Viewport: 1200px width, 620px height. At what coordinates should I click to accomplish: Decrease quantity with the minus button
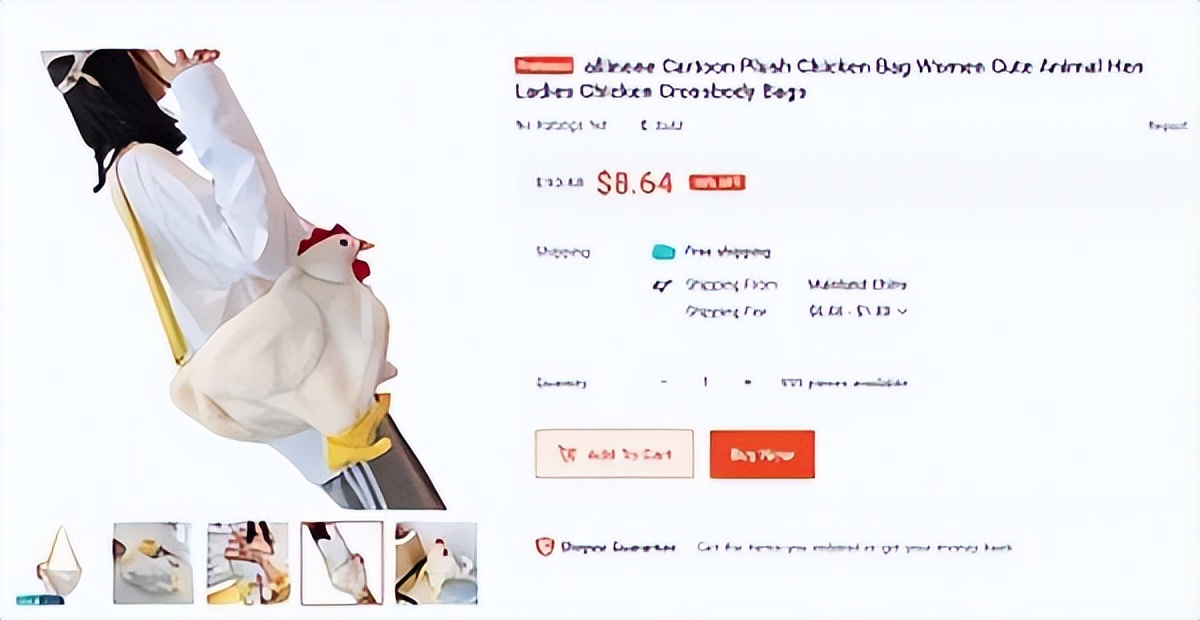[662, 382]
